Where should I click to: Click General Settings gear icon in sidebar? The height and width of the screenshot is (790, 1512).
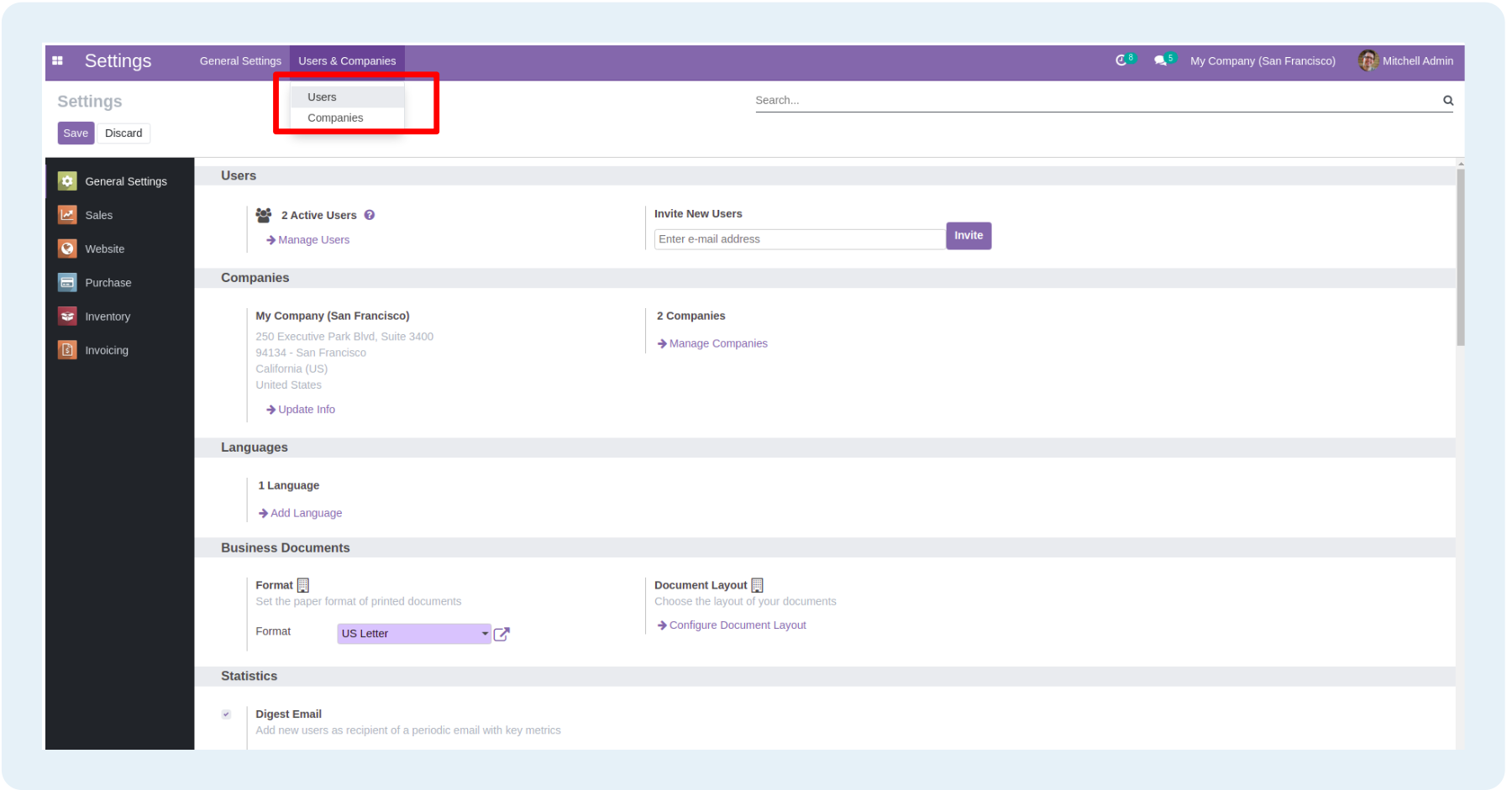coord(67,180)
